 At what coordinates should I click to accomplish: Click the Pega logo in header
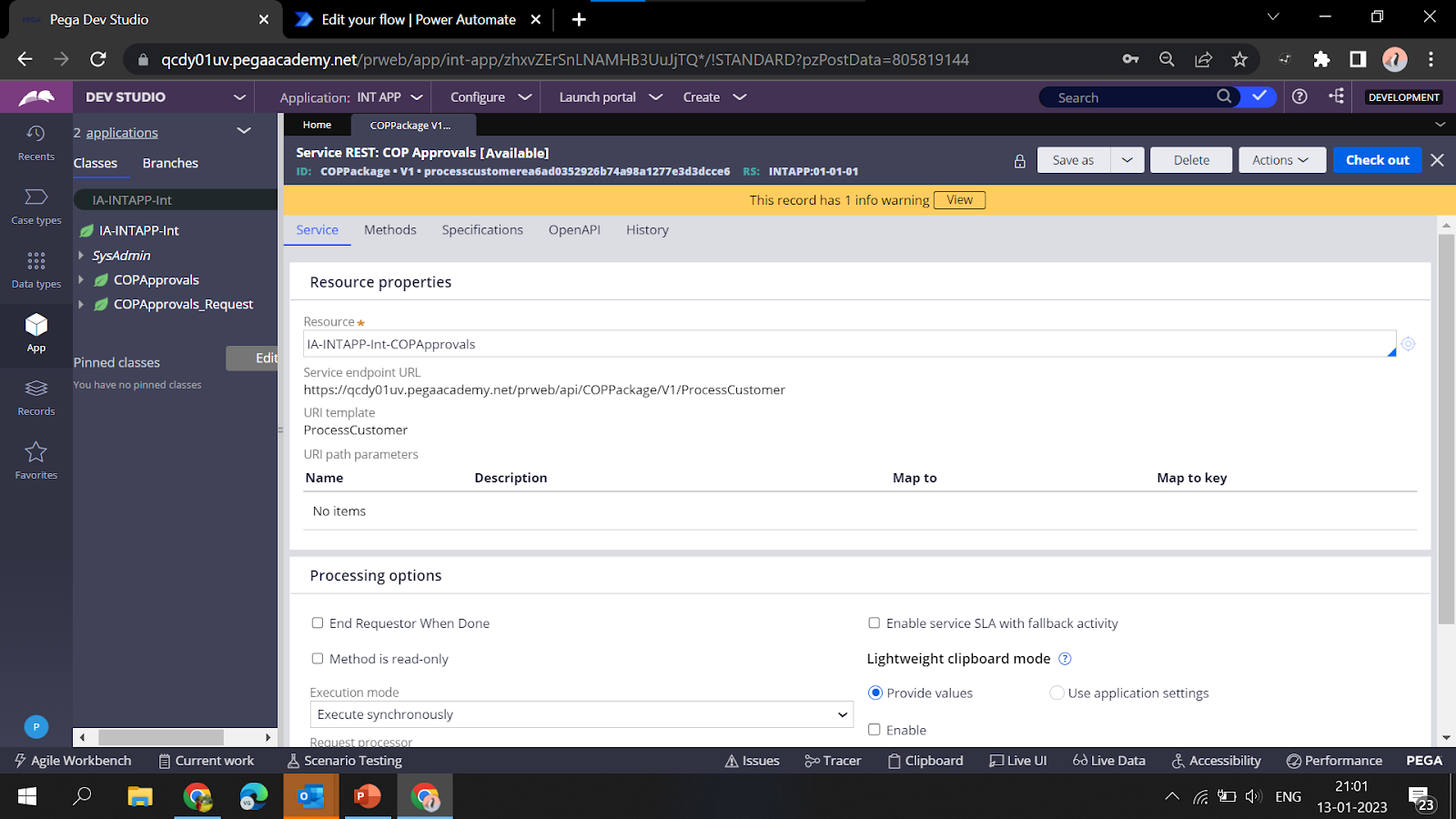coord(35,96)
